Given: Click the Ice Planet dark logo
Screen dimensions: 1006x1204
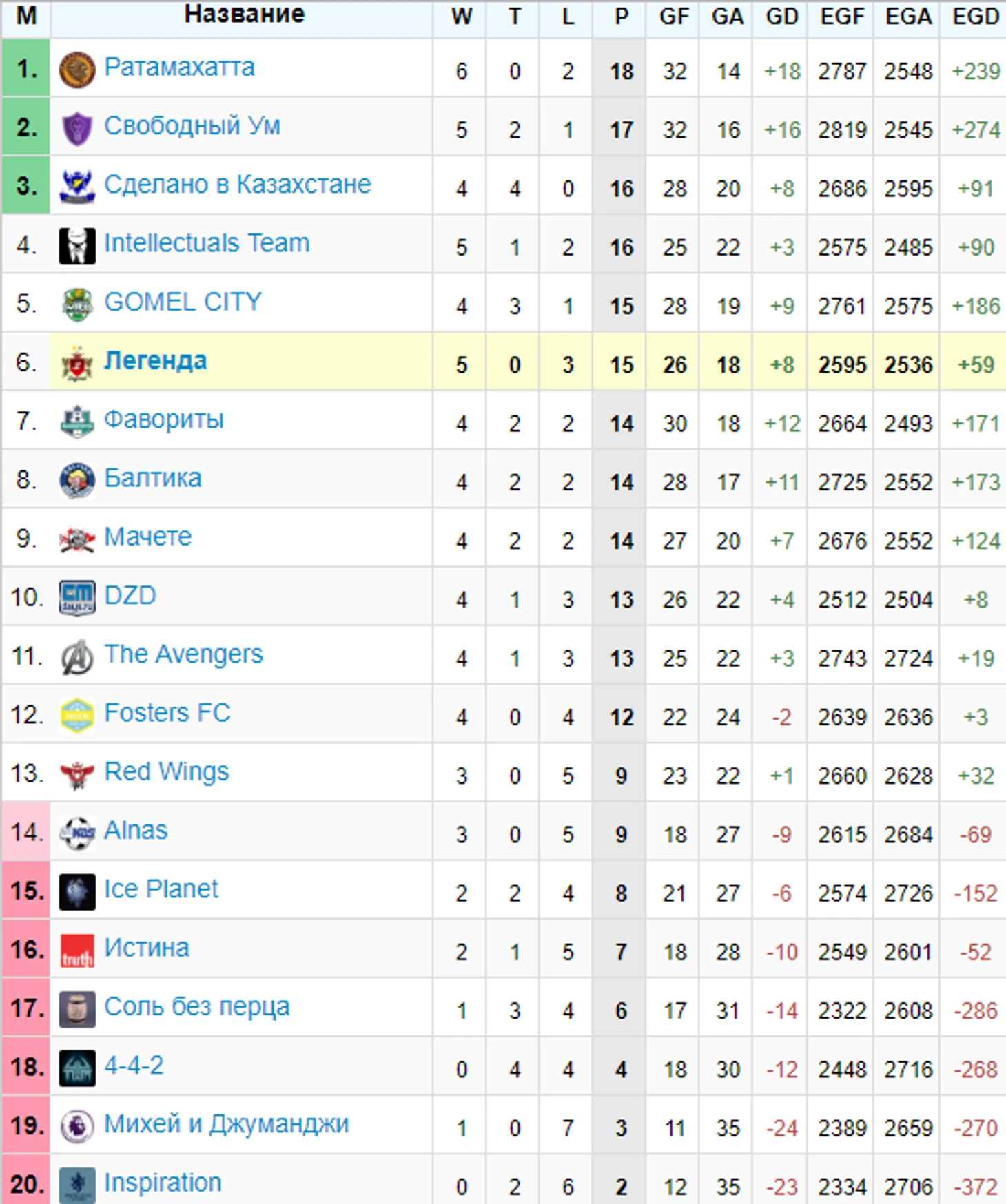Looking at the screenshot, I should click(x=77, y=892).
